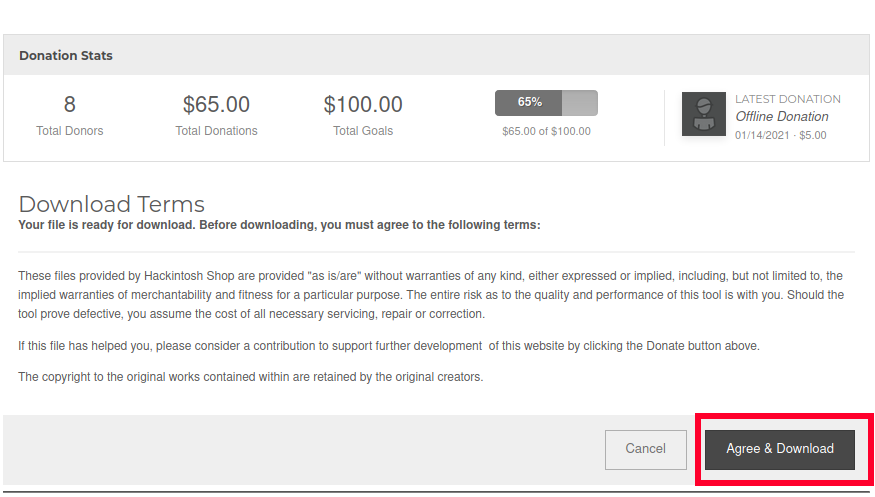The width and height of the screenshot is (875, 497).
Task: Click the warranty disclaimer paragraph
Action: tap(430, 295)
